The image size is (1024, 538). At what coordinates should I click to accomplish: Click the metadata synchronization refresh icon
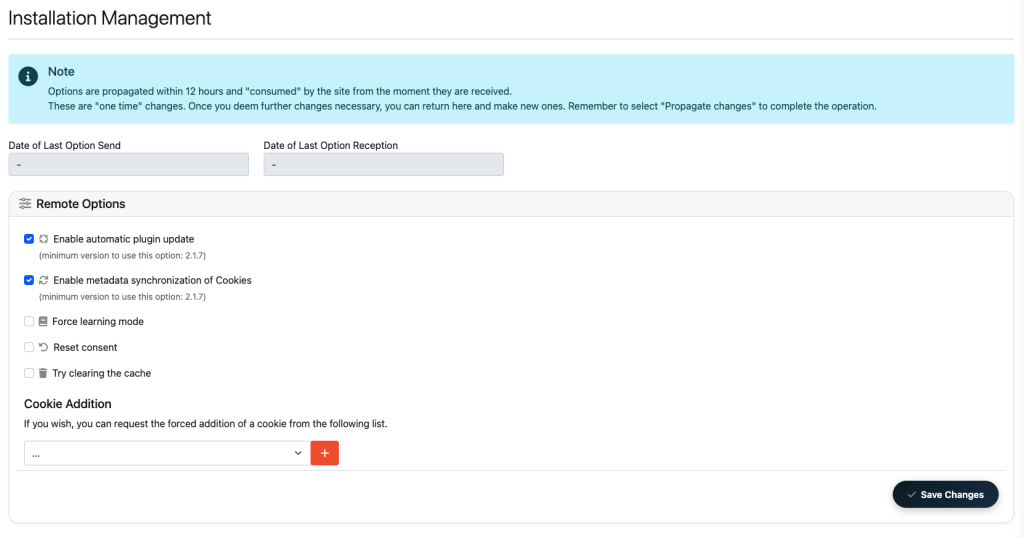43,281
